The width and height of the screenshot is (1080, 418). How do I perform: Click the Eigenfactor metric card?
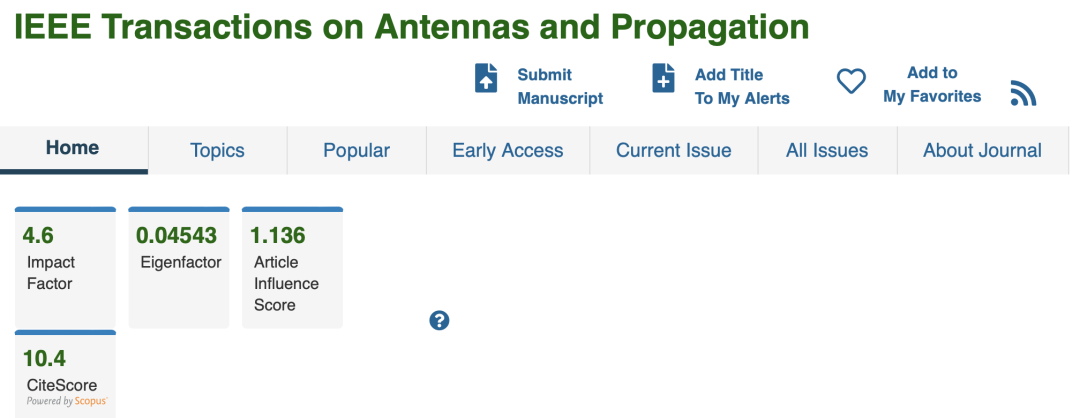coord(179,266)
